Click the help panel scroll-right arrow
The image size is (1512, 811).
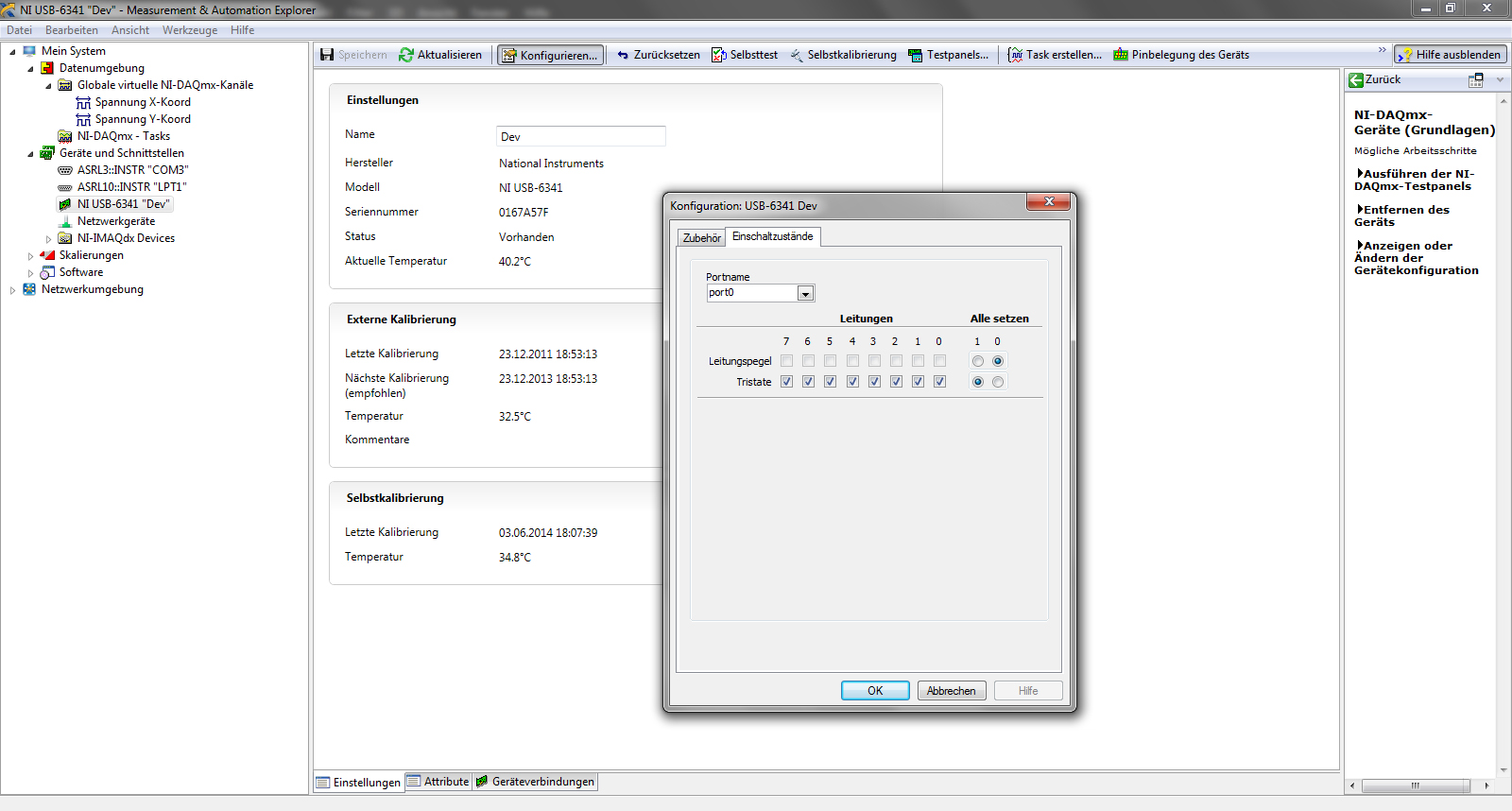tap(1486, 785)
